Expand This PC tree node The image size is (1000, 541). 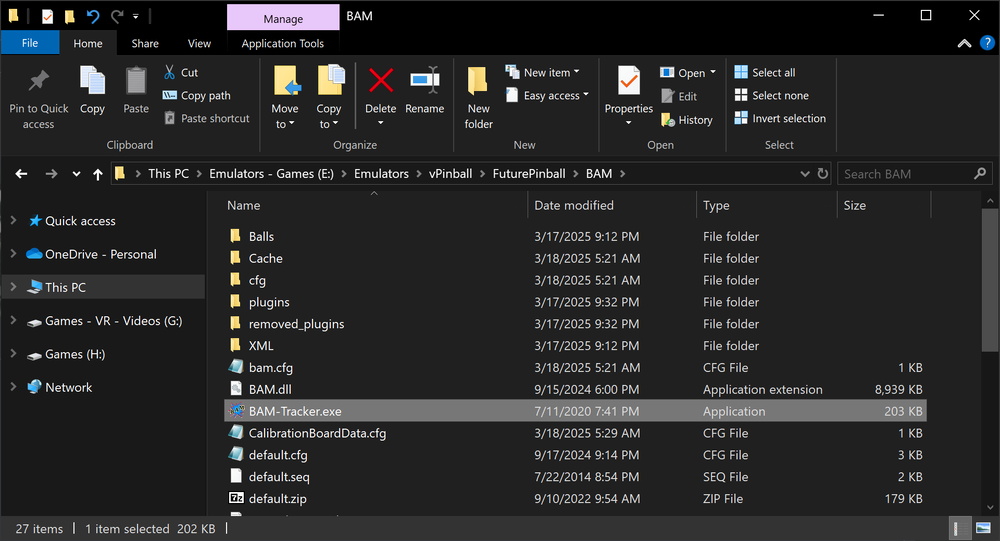(x=13, y=287)
